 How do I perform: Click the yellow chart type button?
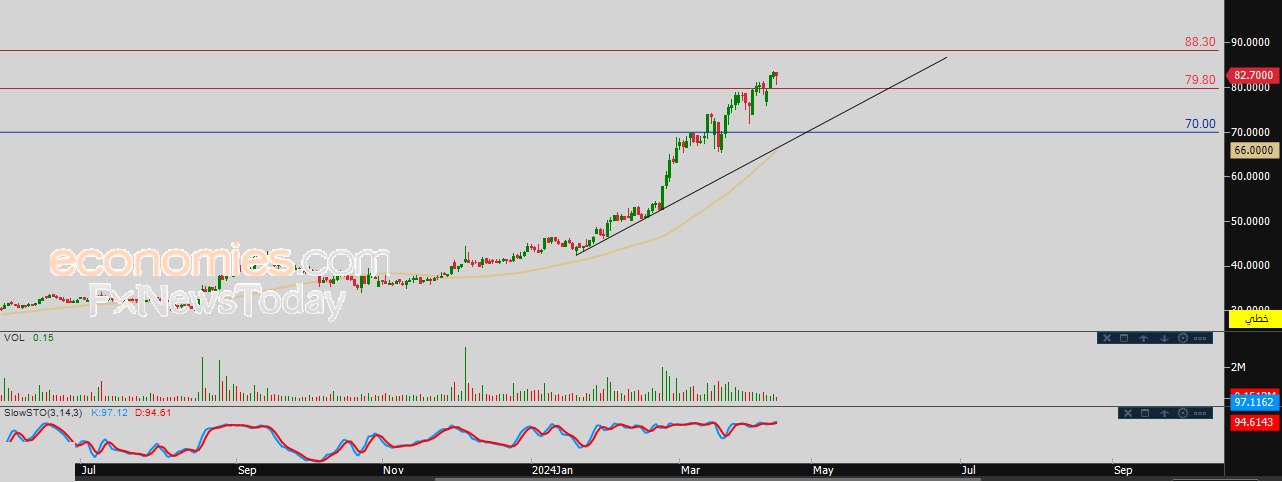click(1255, 318)
